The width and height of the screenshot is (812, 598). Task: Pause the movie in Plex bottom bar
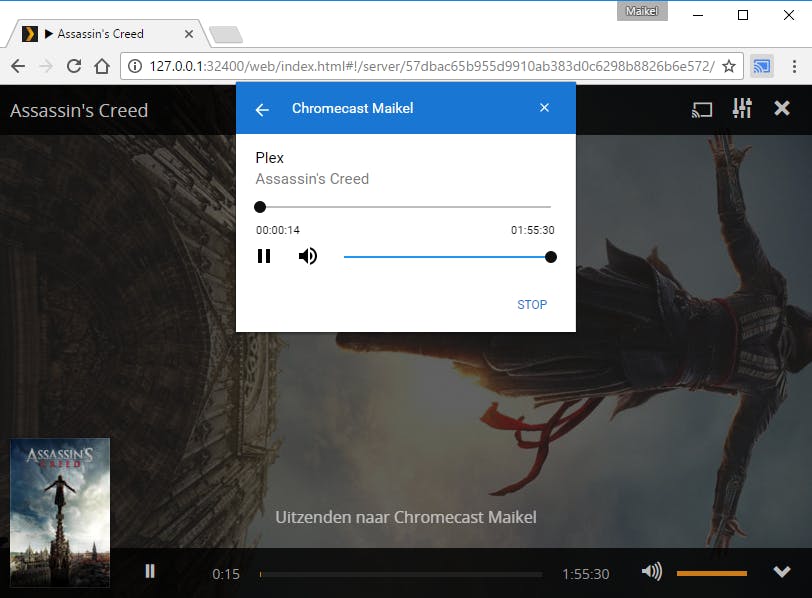tap(150, 571)
